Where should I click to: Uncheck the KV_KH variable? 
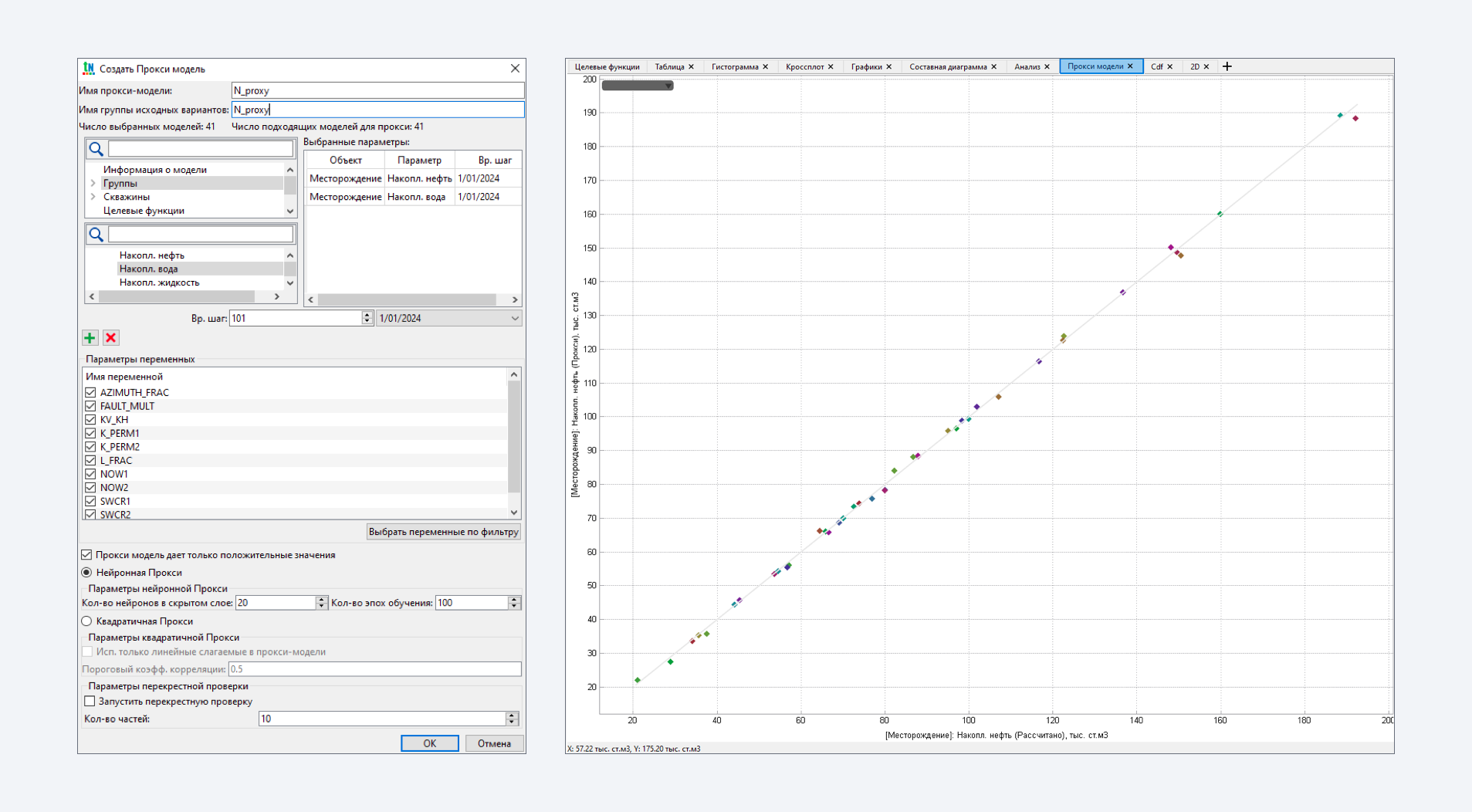(90, 420)
